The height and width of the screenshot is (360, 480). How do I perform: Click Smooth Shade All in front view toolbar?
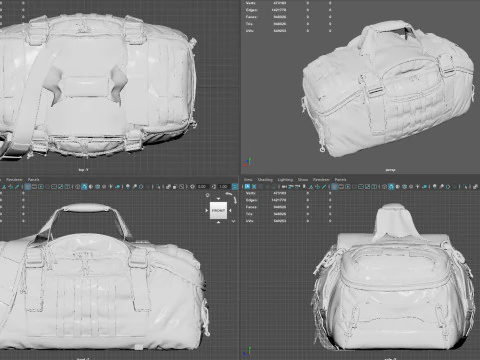tap(84, 187)
